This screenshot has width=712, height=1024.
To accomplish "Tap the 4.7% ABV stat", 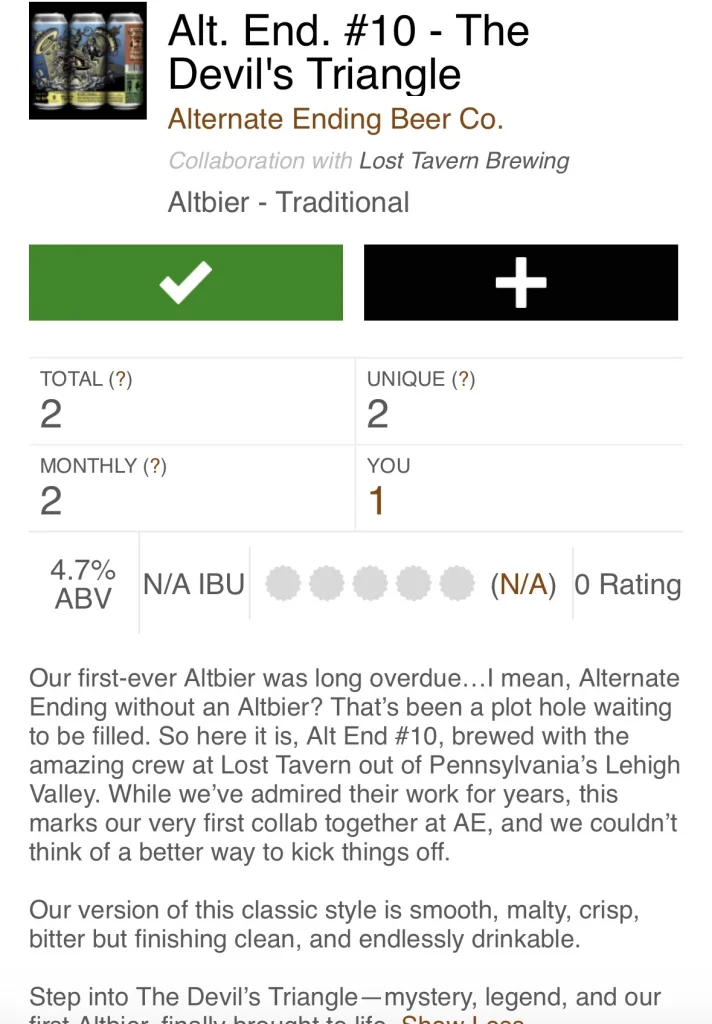I will [83, 584].
